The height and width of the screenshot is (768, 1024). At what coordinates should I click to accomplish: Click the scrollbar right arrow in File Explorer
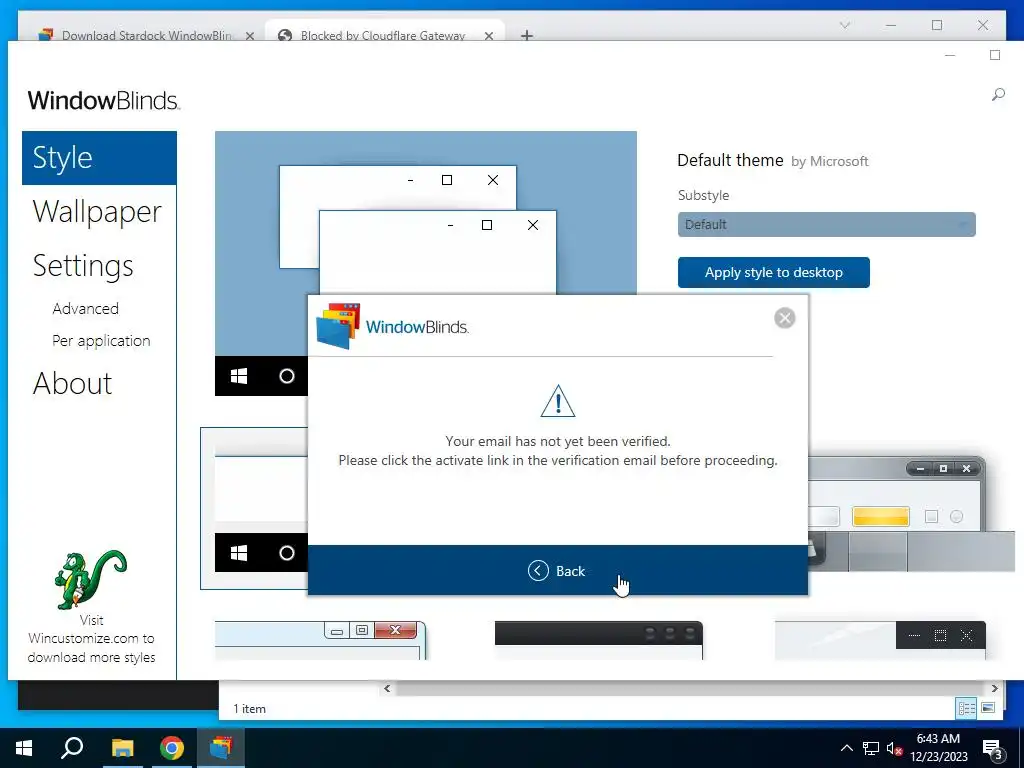(995, 688)
